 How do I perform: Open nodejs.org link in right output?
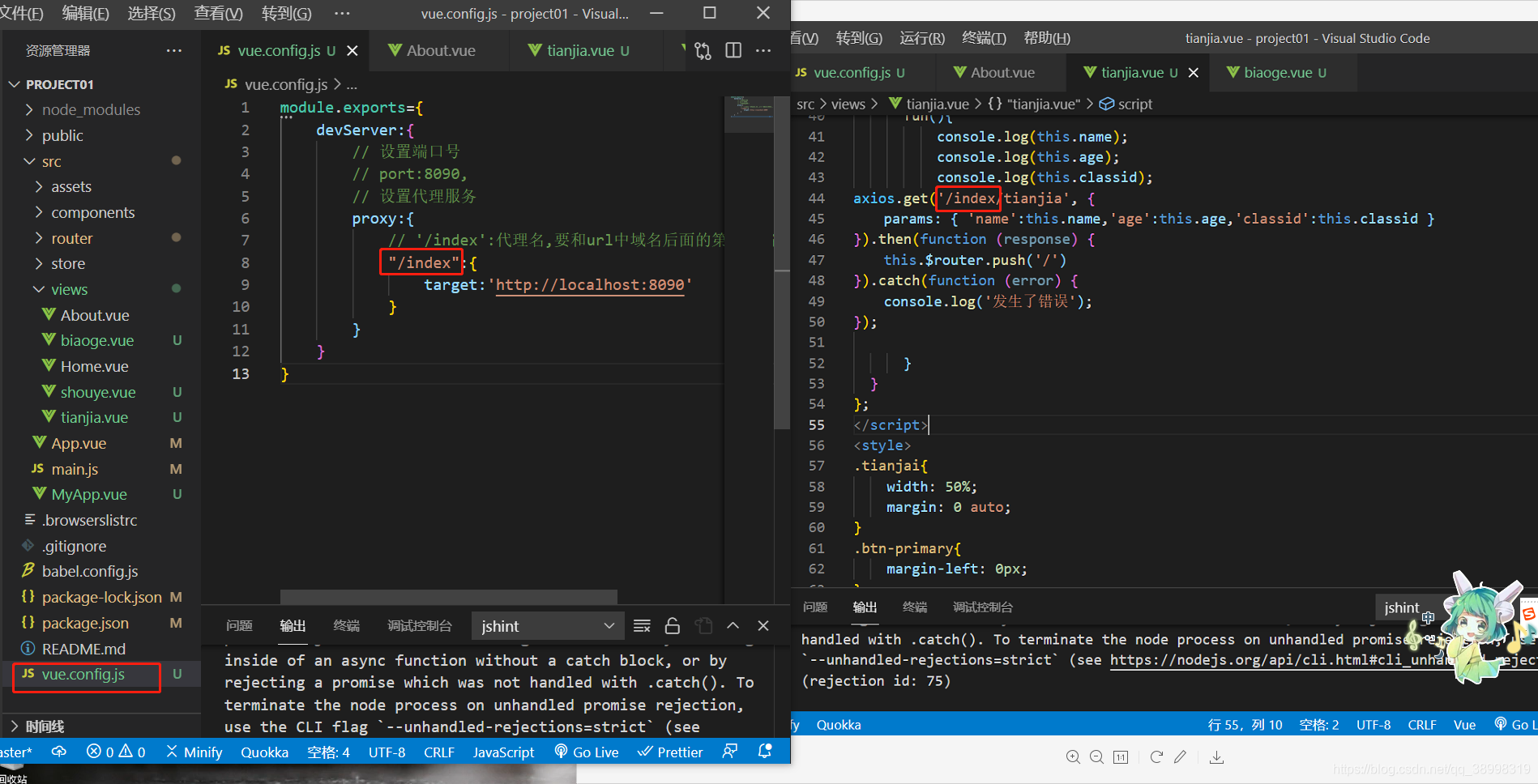coord(1323,659)
